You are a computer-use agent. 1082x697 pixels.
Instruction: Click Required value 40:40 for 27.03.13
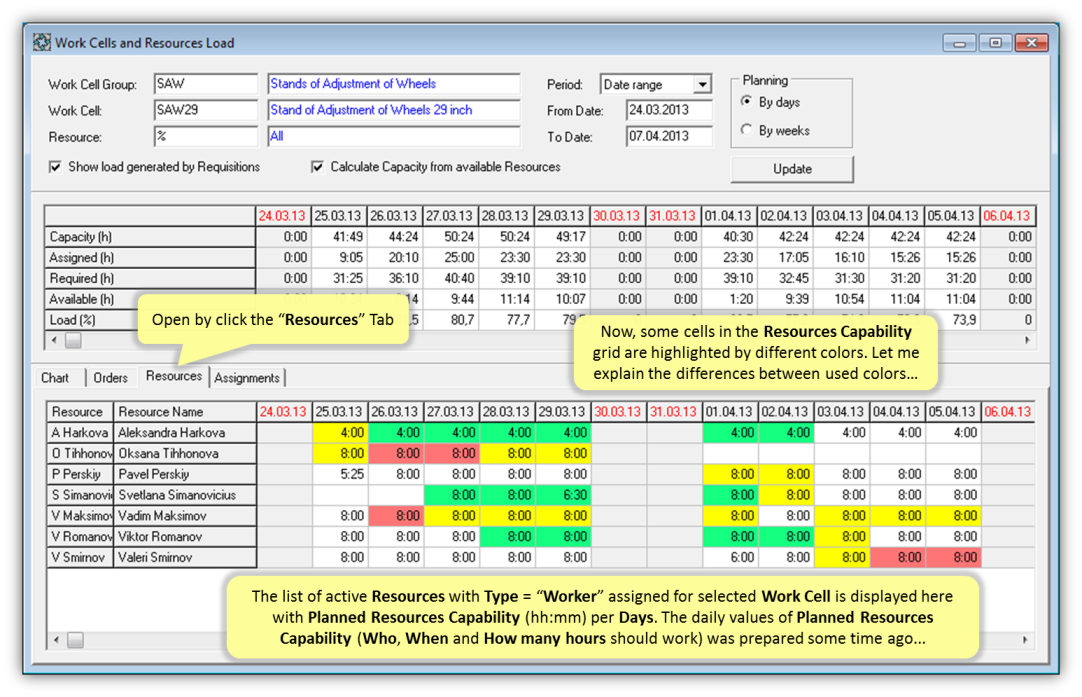coord(449,278)
